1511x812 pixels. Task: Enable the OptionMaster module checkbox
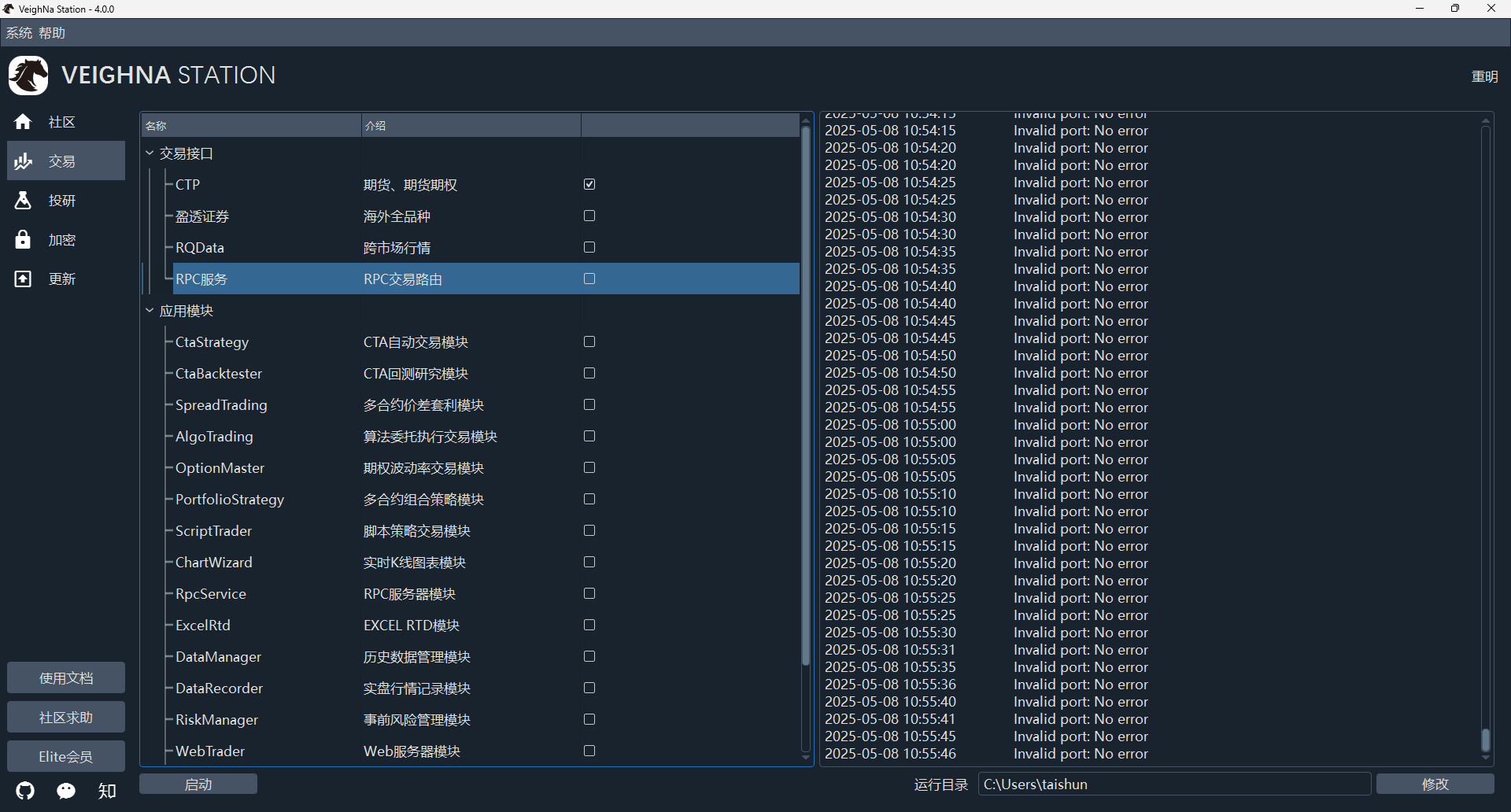pos(589,467)
